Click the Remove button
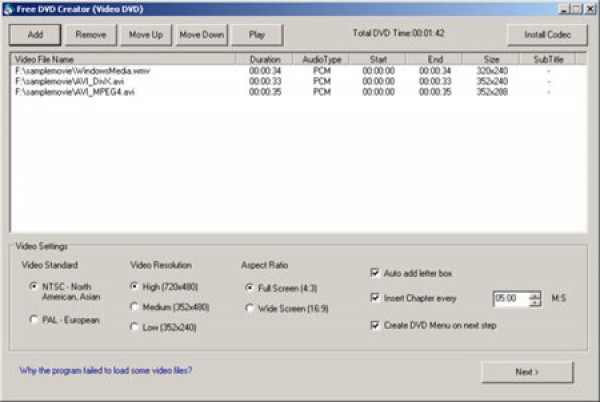 [x=91, y=35]
